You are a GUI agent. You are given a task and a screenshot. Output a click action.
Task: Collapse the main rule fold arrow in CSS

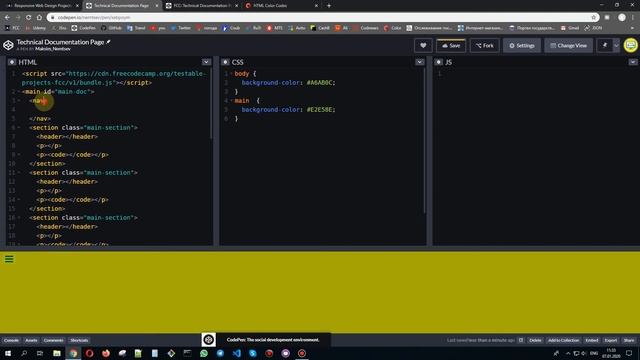point(232,100)
